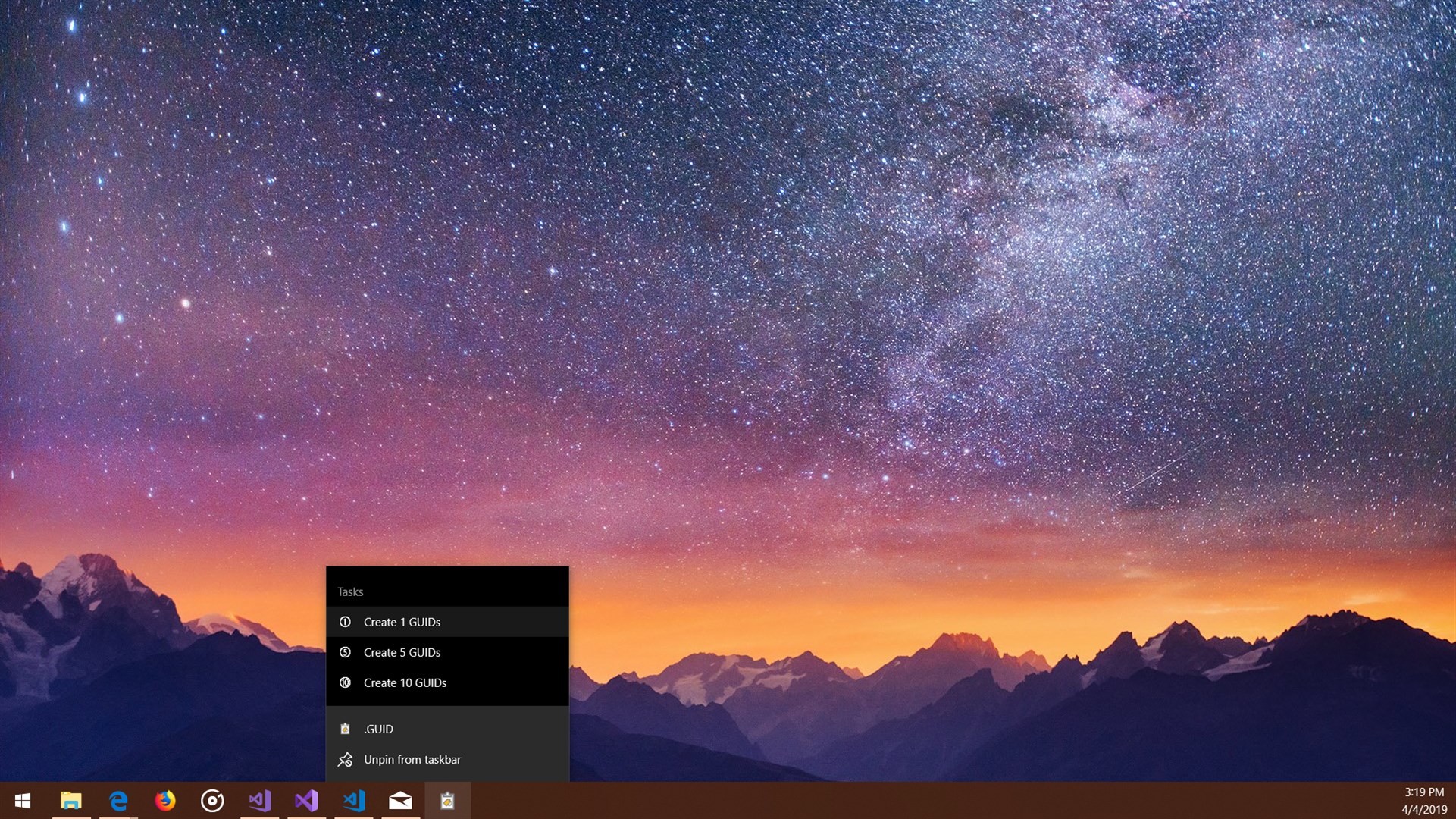1456x819 pixels.
Task: Click the circled 10 icon in the jump list
Action: click(x=345, y=682)
